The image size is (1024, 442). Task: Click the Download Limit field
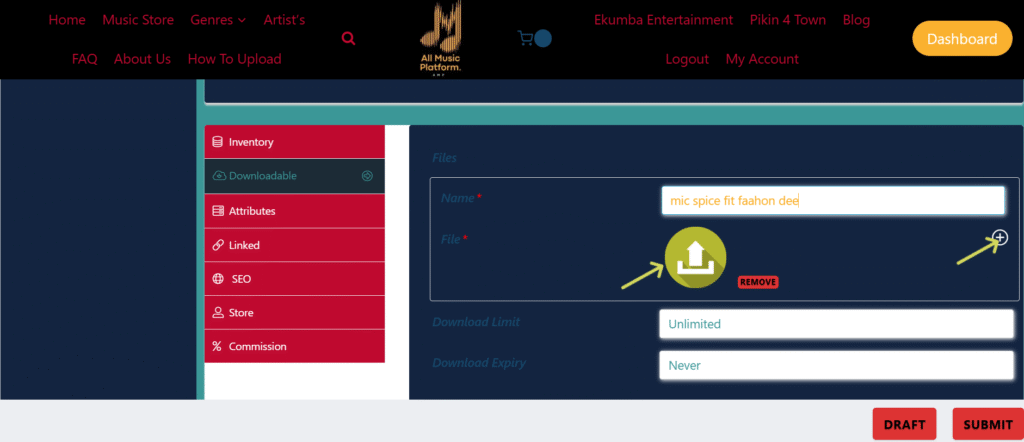836,324
